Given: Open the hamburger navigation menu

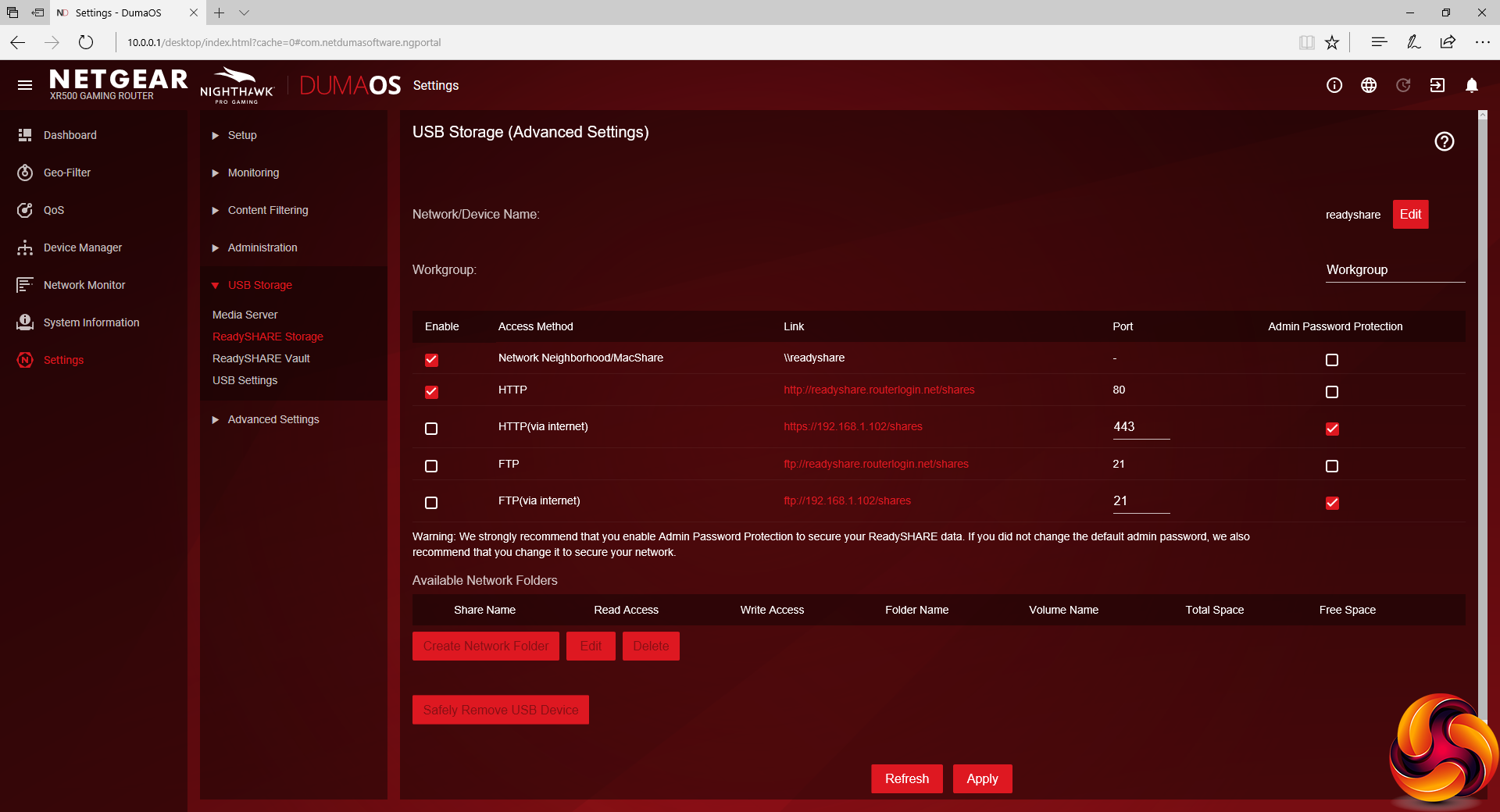Looking at the screenshot, I should 25,85.
